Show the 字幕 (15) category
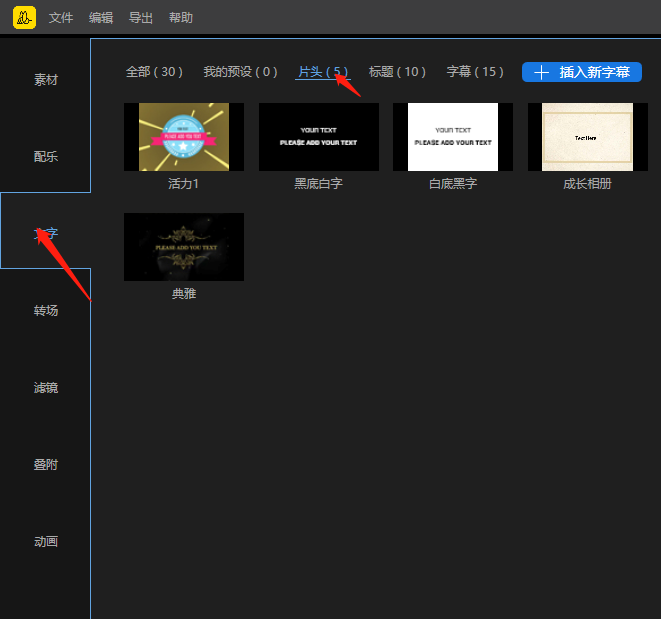The height and width of the screenshot is (619, 661). [x=475, y=72]
